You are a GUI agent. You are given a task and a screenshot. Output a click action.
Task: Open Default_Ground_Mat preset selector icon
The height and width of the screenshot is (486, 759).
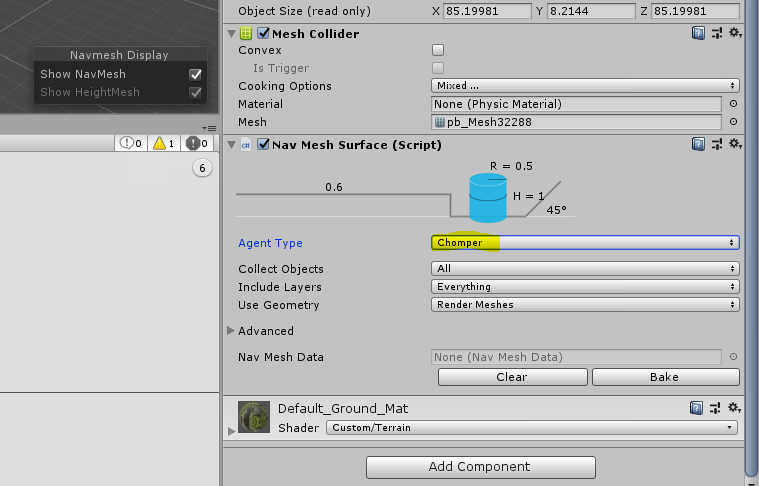(715, 408)
